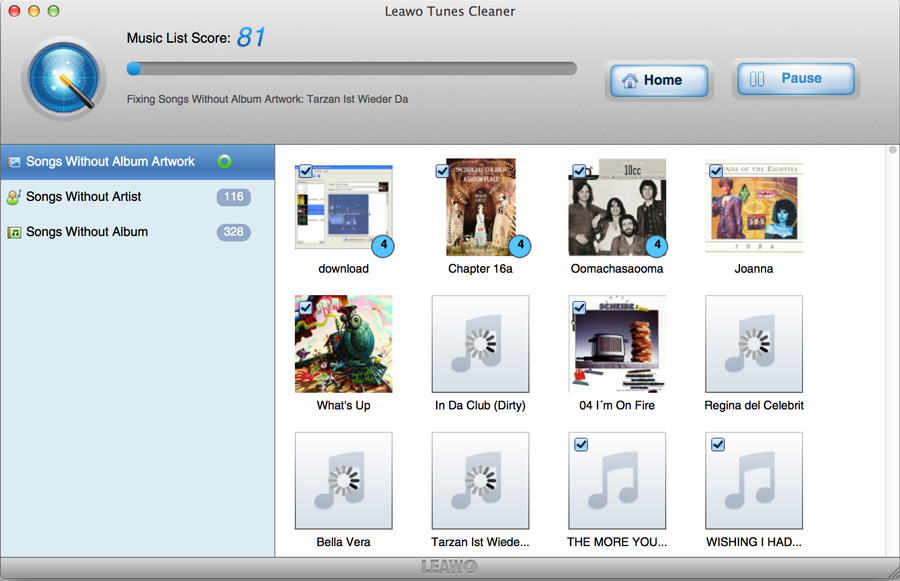The height and width of the screenshot is (581, 900).
Task: Click the 'Bella Vera' song title
Action: tap(344, 542)
